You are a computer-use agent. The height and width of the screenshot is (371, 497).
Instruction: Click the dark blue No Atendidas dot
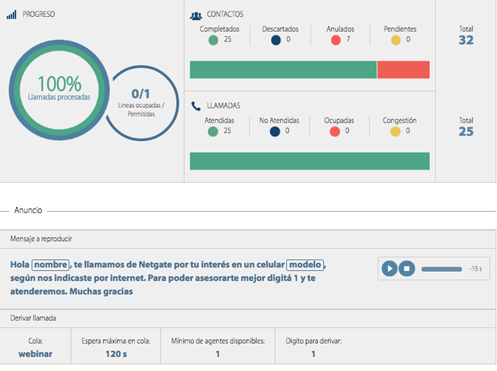click(x=275, y=131)
